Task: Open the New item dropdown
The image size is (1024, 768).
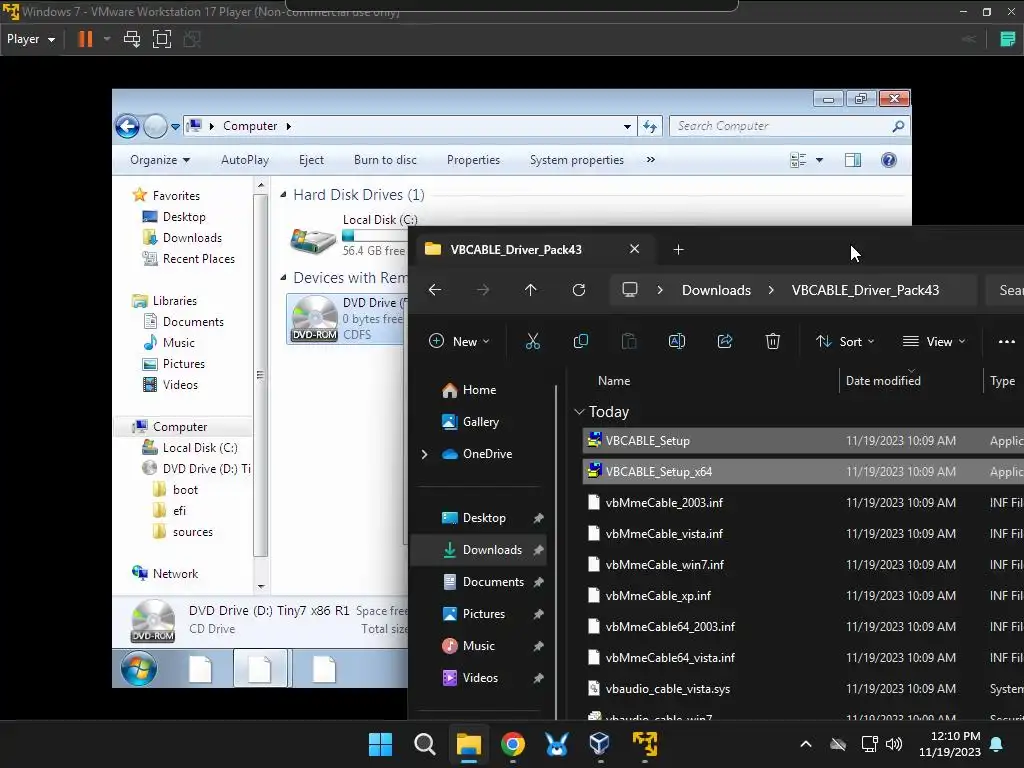Action: point(459,342)
